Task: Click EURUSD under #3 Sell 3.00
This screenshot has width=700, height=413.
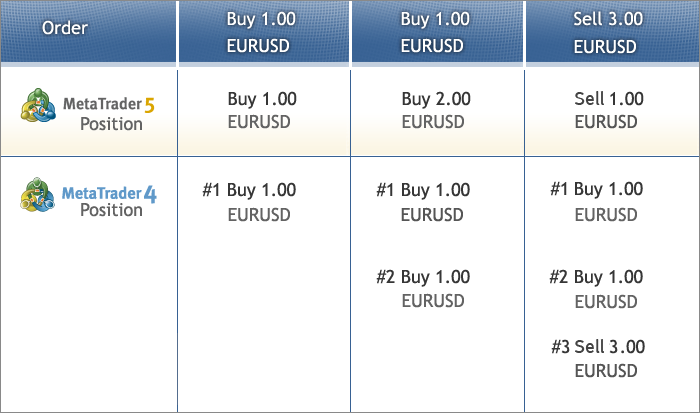Action: [x=606, y=371]
